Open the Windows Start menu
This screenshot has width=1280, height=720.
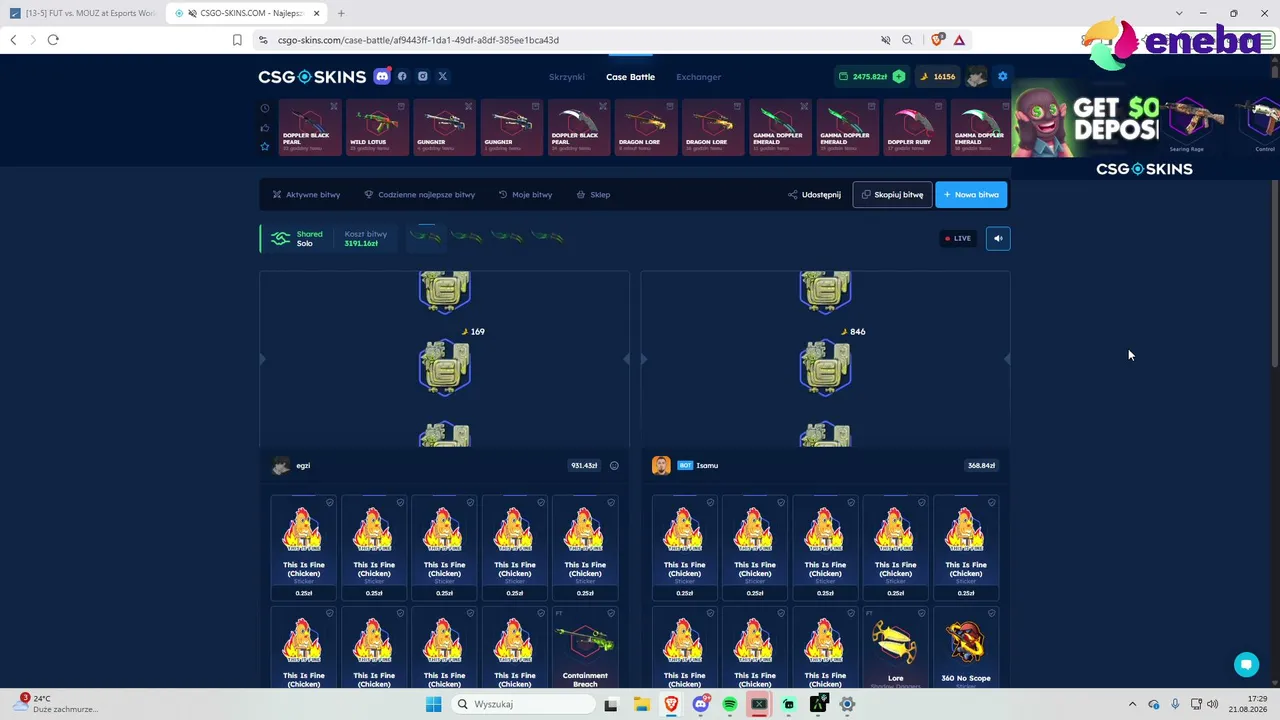[x=433, y=704]
